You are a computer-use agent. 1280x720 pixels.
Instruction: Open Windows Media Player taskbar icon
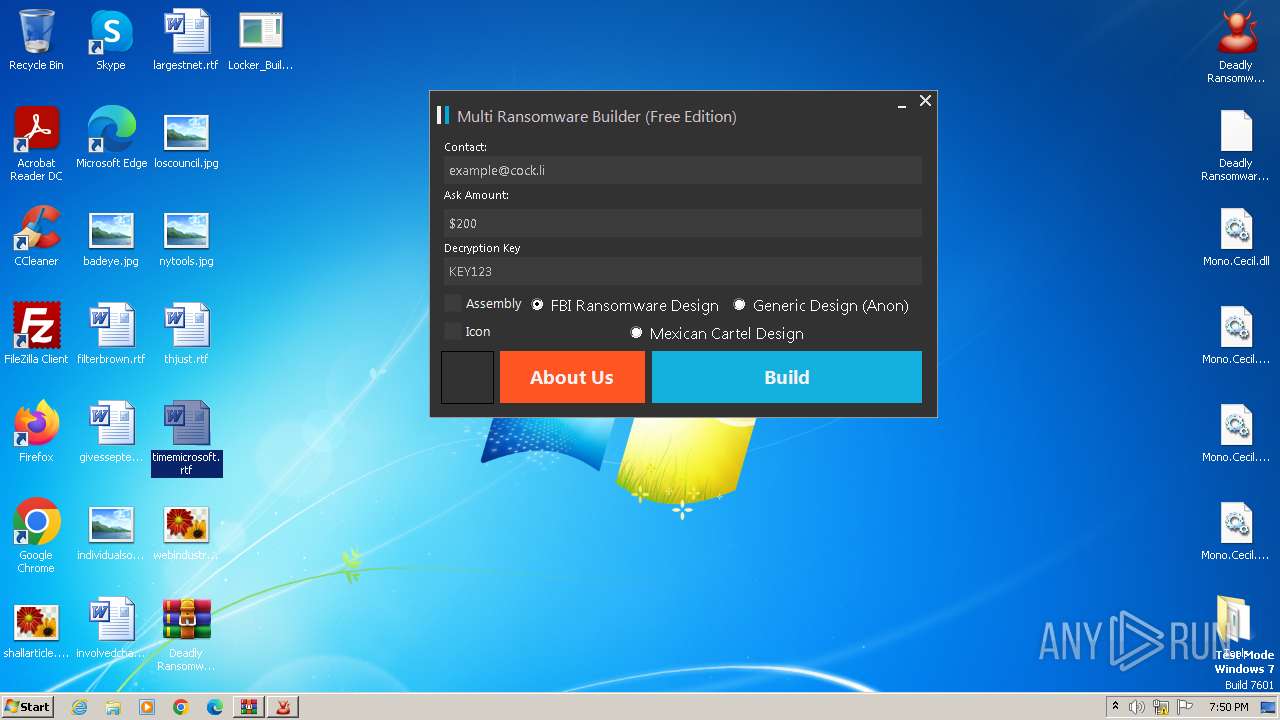[x=147, y=707]
